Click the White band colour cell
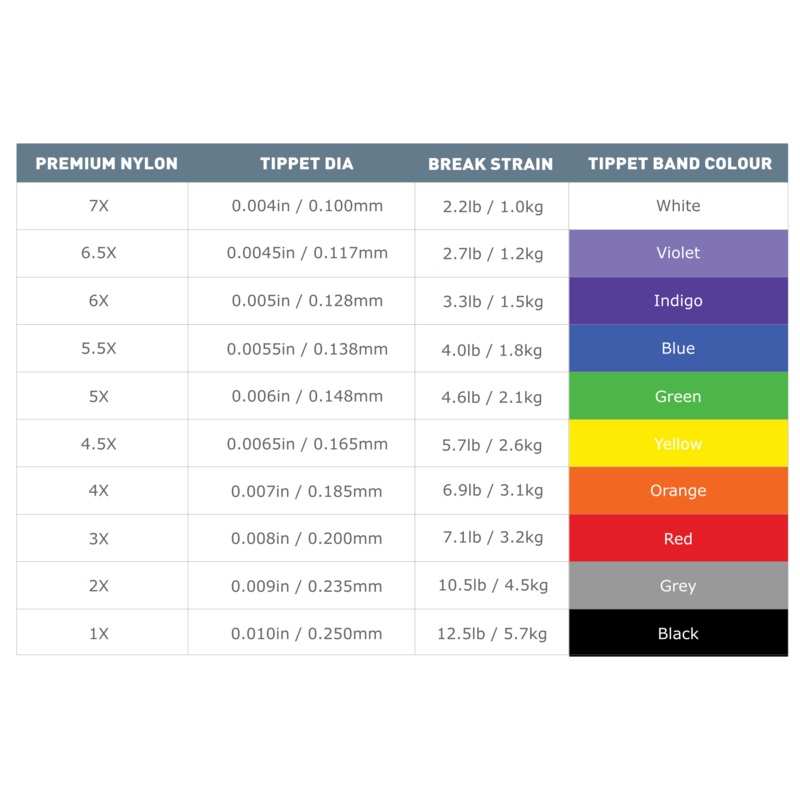Viewport: 800px width, 800px height. tap(678, 206)
